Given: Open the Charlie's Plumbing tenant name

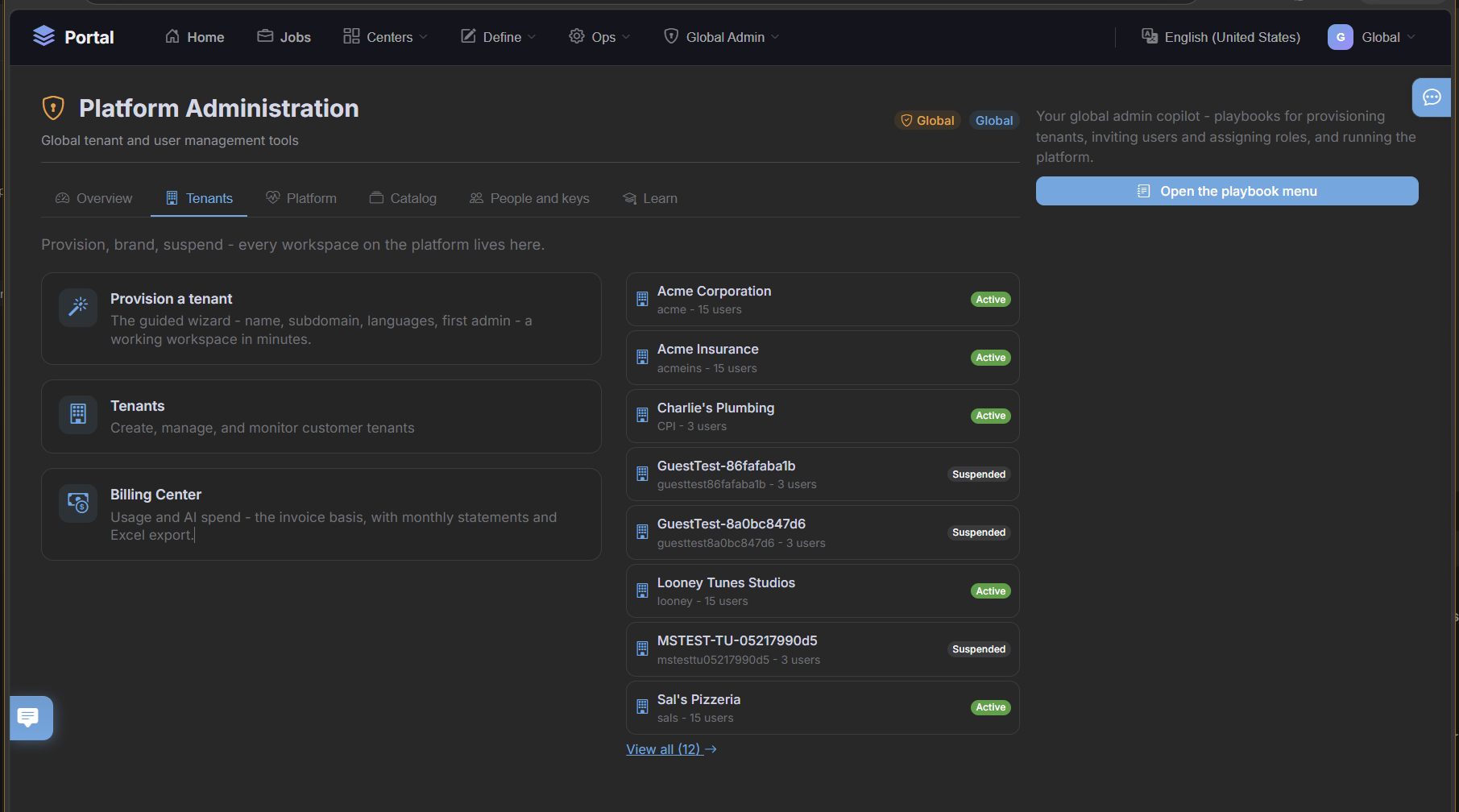Looking at the screenshot, I should (715, 408).
